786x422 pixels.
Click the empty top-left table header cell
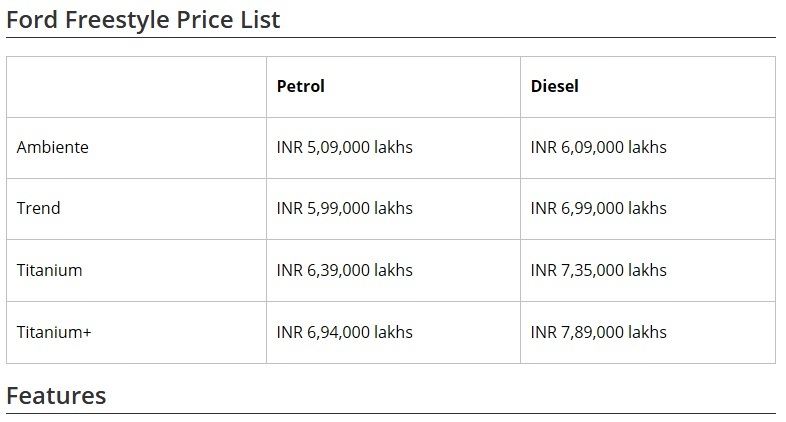point(136,87)
